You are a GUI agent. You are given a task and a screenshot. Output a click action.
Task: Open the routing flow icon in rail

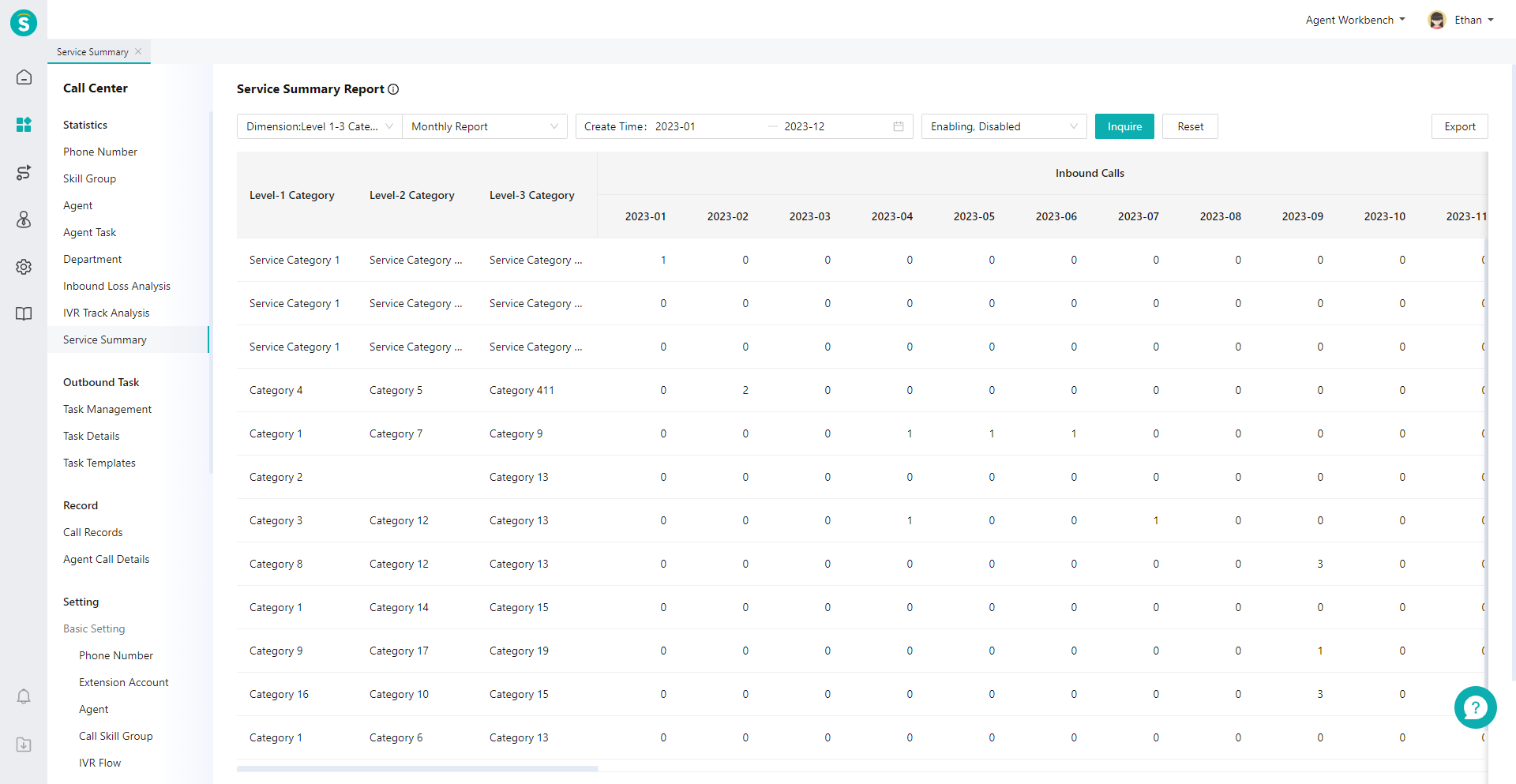(24, 172)
